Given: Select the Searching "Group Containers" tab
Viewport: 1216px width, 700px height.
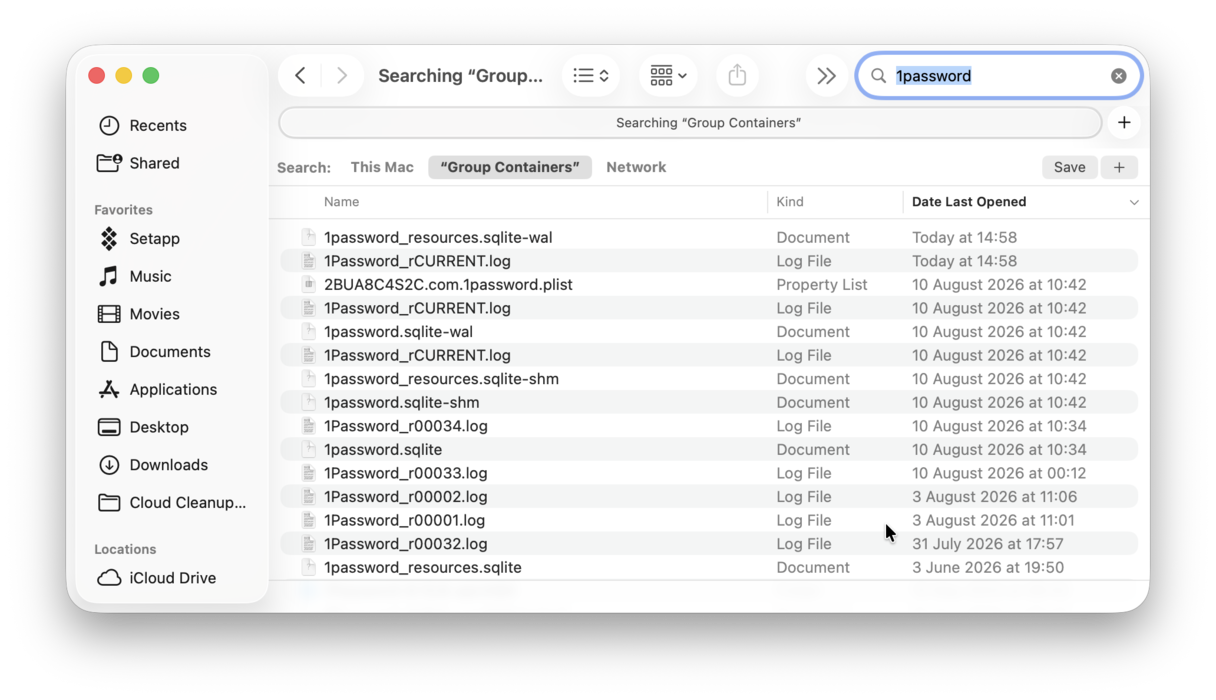Looking at the screenshot, I should [x=690, y=123].
